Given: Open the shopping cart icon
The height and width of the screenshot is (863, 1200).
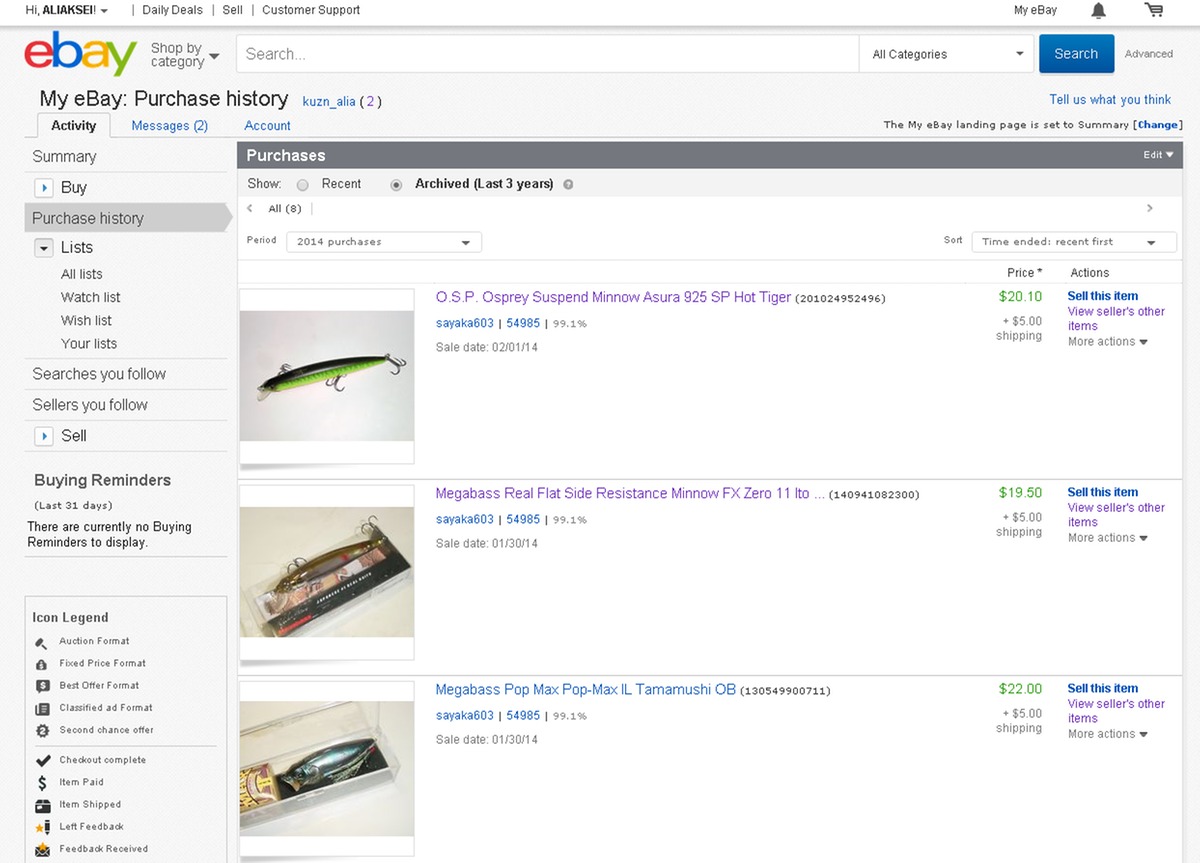Looking at the screenshot, I should 1154,10.
